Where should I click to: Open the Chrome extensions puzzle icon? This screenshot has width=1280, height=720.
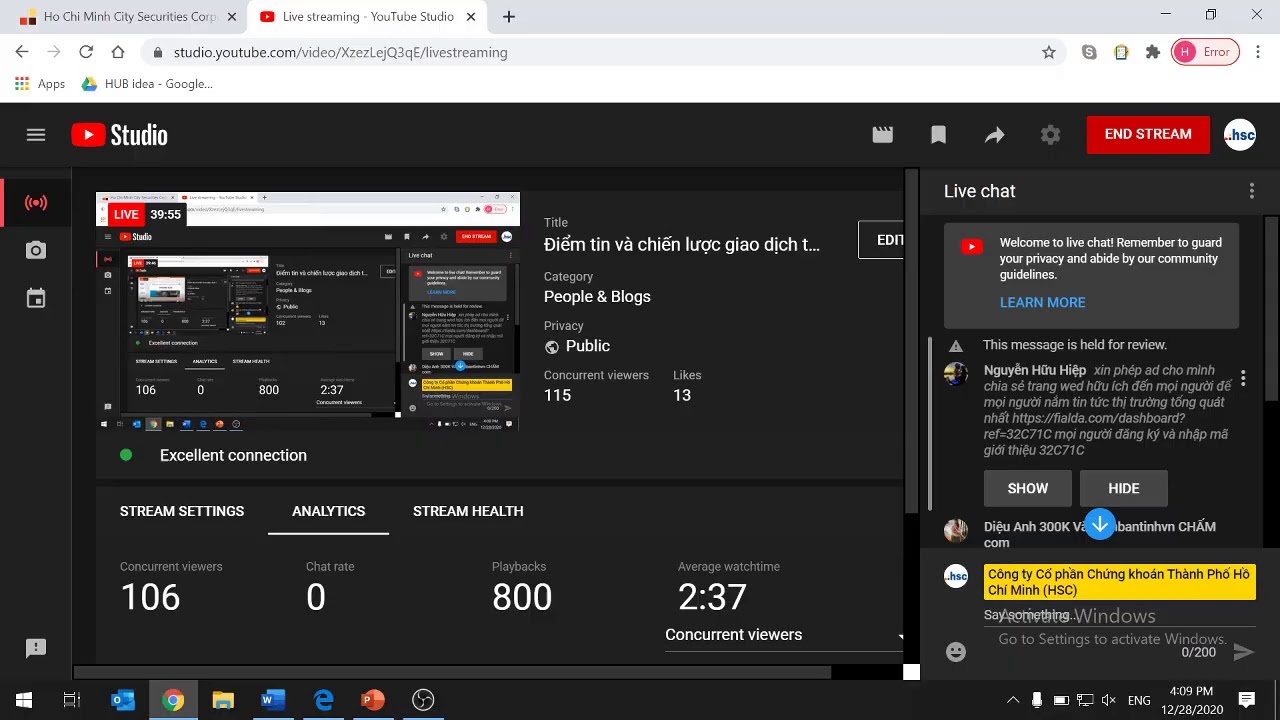[1153, 52]
